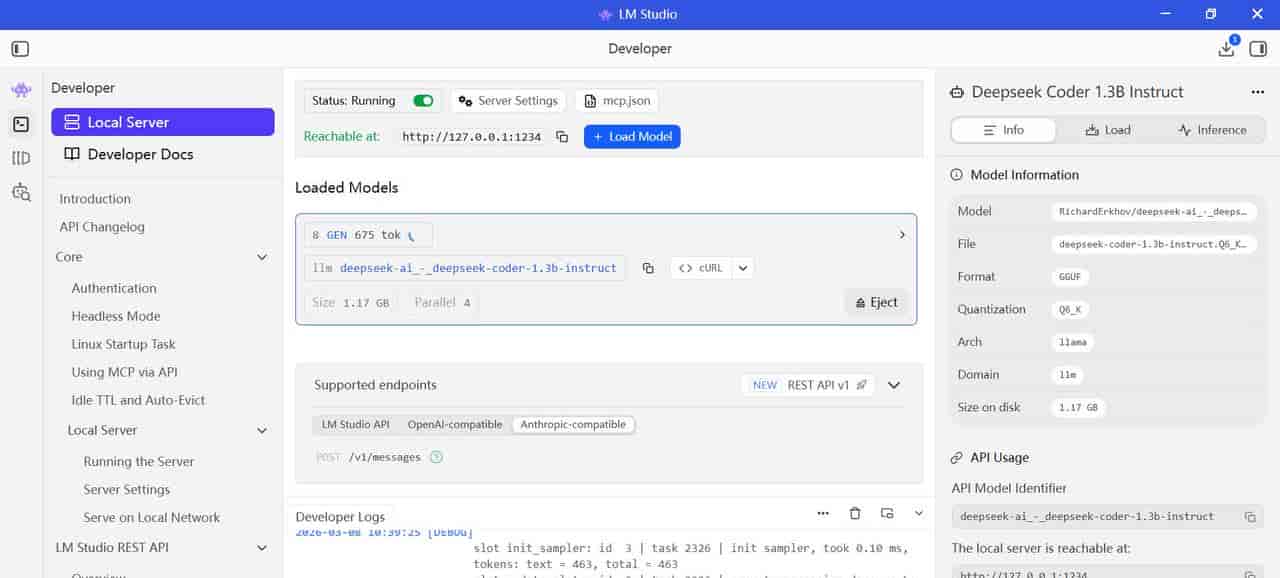Select the OpenAI-compatible endpoint tab
This screenshot has width=1280, height=578.
(455, 425)
